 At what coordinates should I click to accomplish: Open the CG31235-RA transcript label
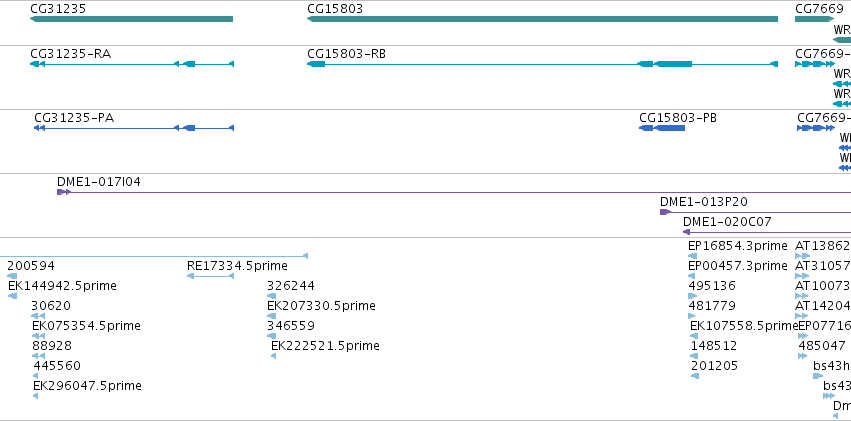tap(71, 54)
